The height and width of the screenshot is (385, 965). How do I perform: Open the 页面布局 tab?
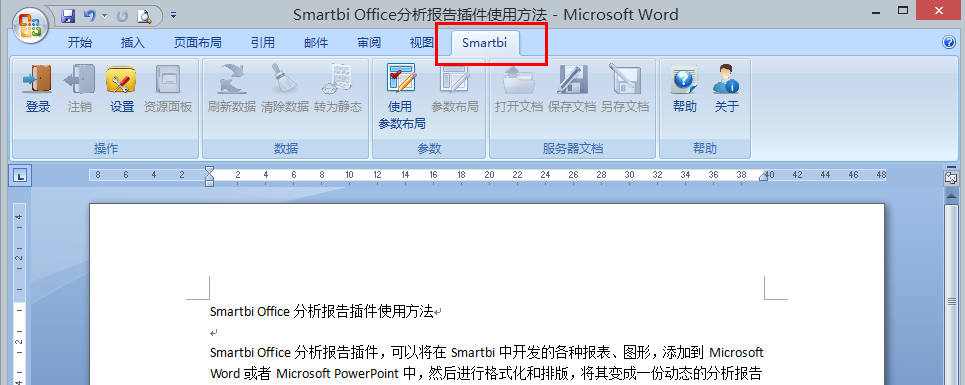(x=198, y=42)
